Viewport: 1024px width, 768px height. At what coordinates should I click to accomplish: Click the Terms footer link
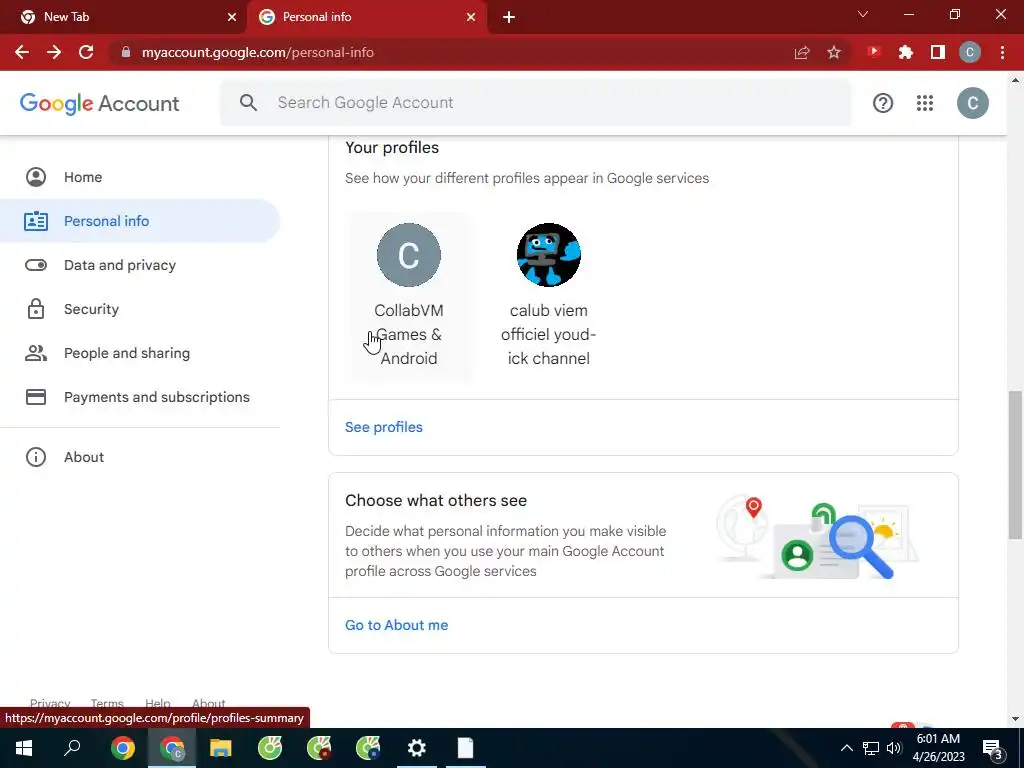(x=107, y=703)
